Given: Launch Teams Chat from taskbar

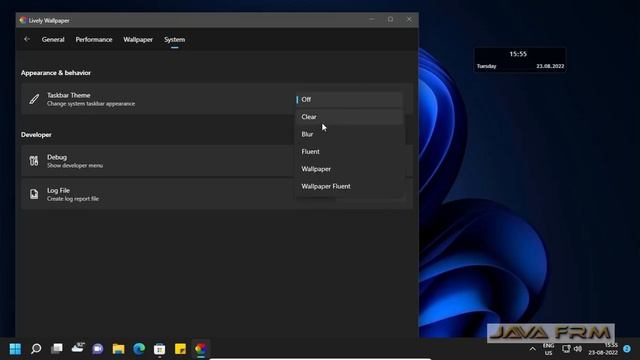Looking at the screenshot, I should click(x=98, y=349).
